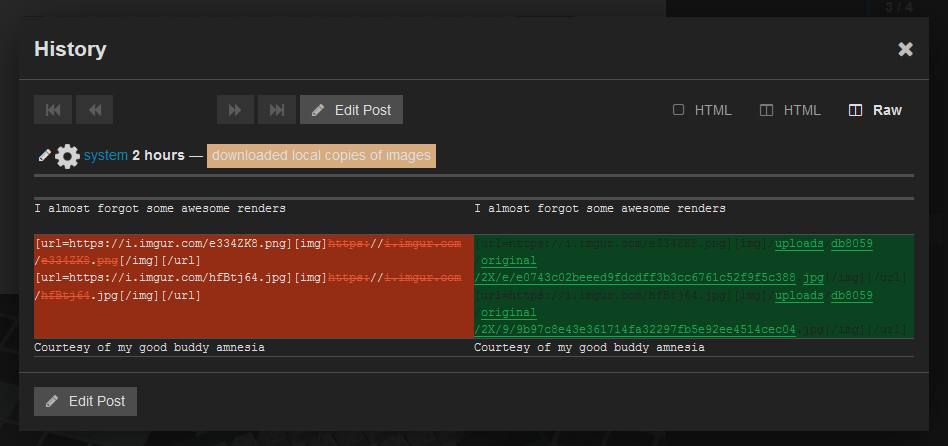The height and width of the screenshot is (446, 948).
Task: Open the /2X/e/e0743c02 hash link
Action: tap(635, 278)
